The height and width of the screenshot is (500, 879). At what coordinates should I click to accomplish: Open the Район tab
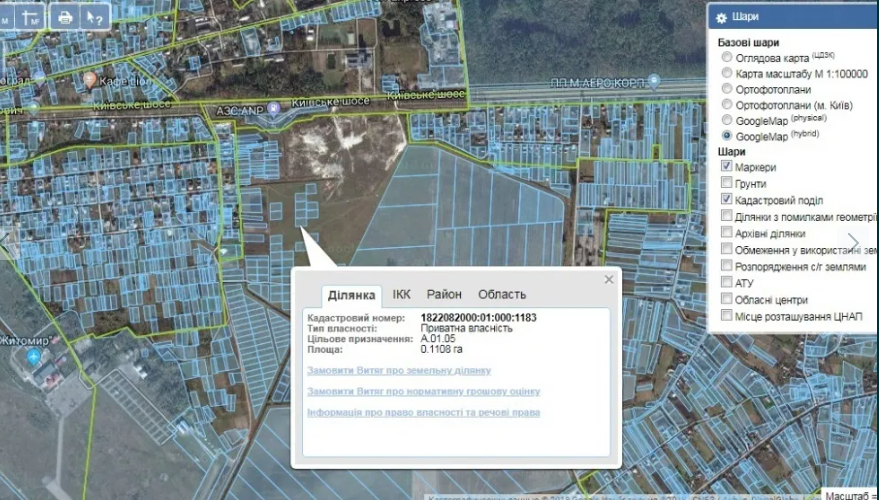coord(444,294)
